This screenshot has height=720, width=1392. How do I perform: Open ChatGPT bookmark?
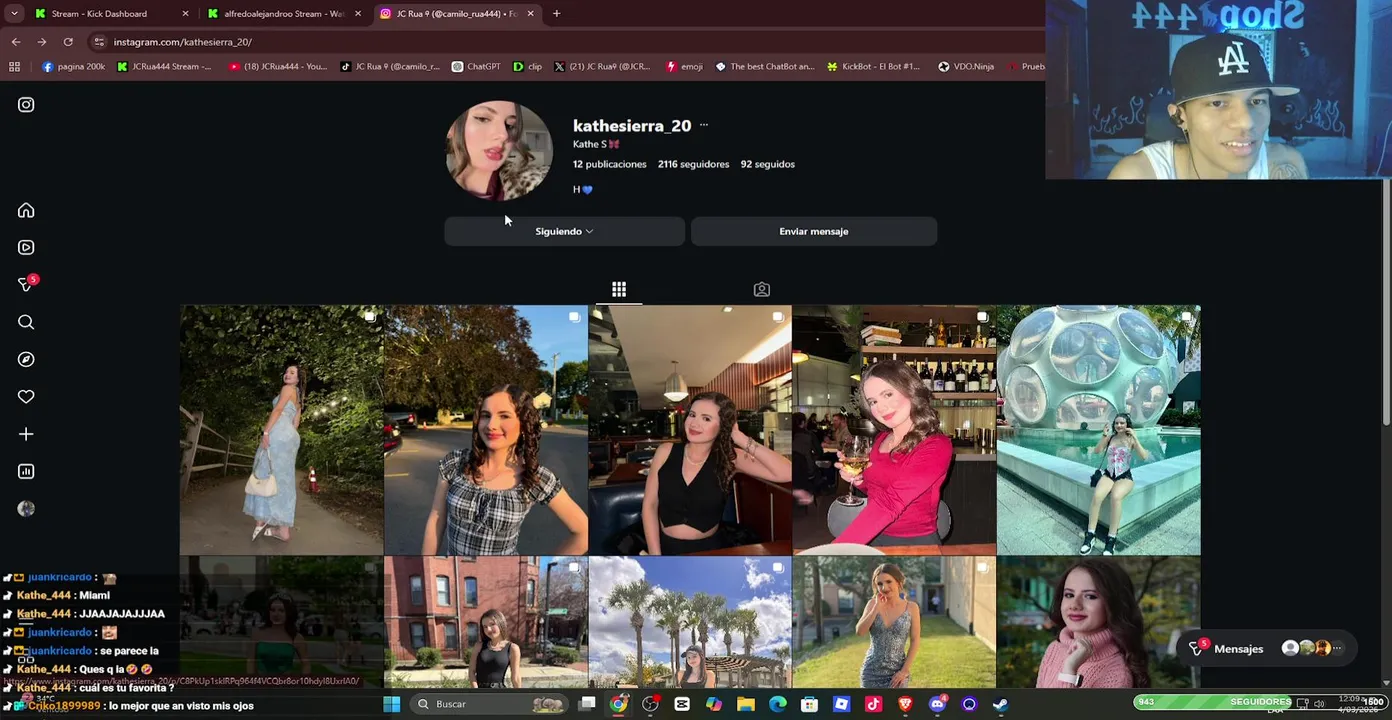[476, 67]
